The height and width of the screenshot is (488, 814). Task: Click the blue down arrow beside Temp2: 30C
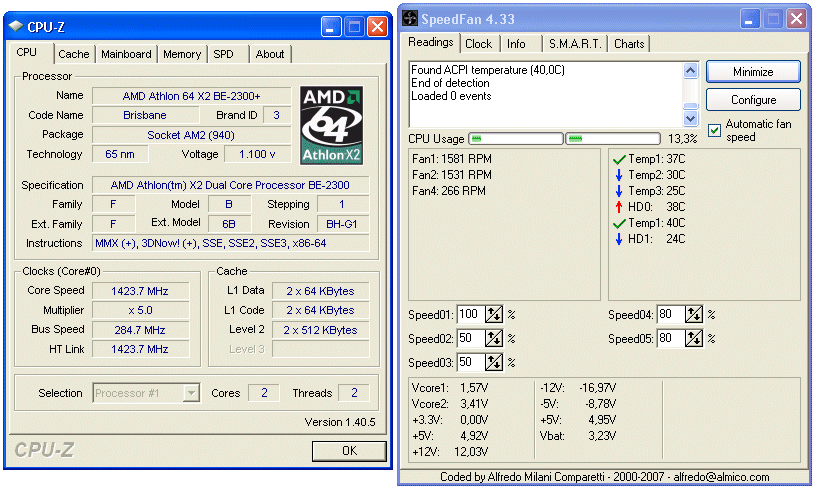(619, 175)
